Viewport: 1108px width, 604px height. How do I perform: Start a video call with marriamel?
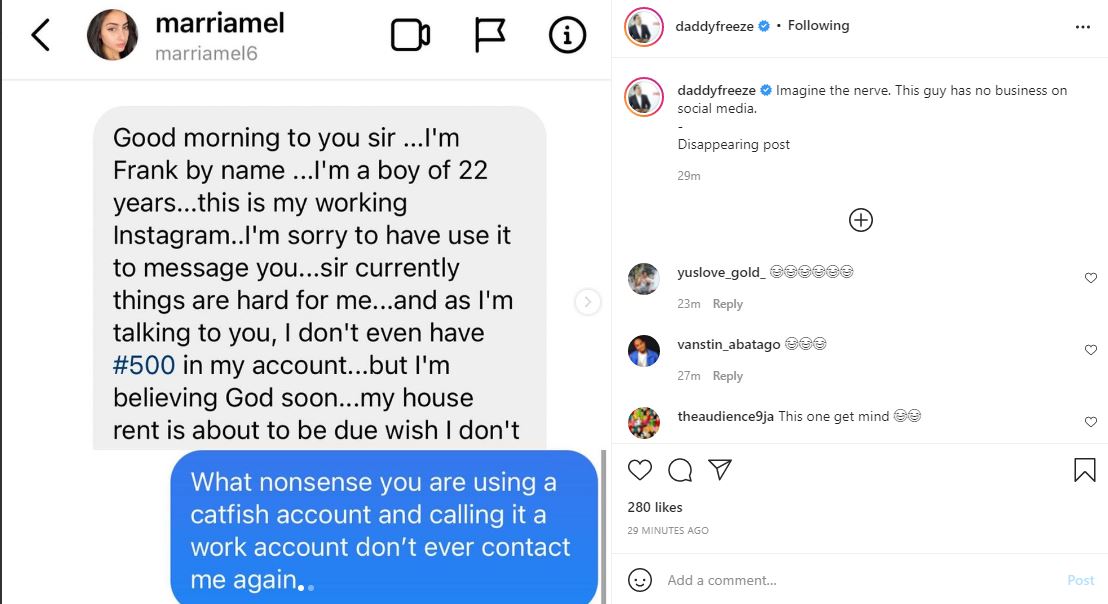click(x=410, y=36)
